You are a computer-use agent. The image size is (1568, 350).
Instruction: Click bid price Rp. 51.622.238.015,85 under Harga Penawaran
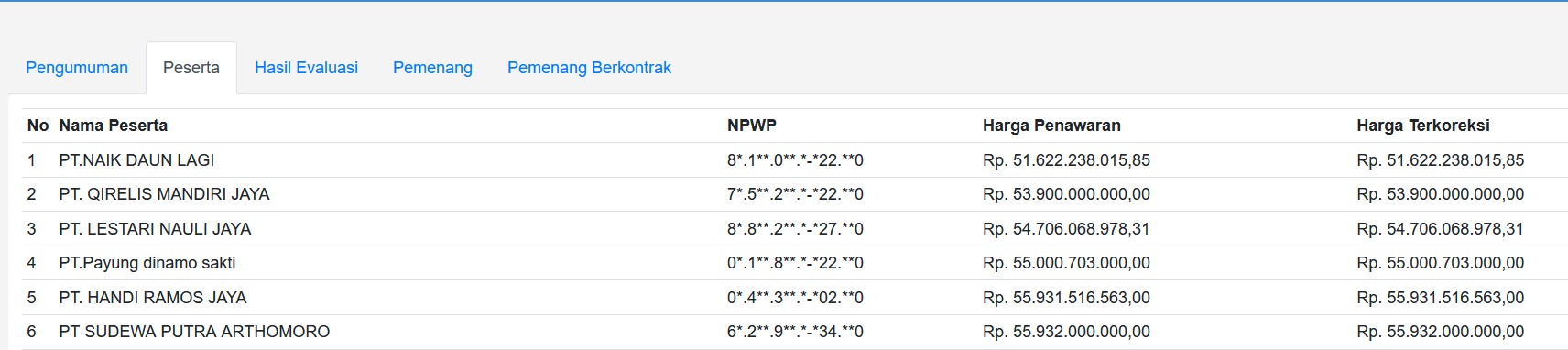point(1066,160)
